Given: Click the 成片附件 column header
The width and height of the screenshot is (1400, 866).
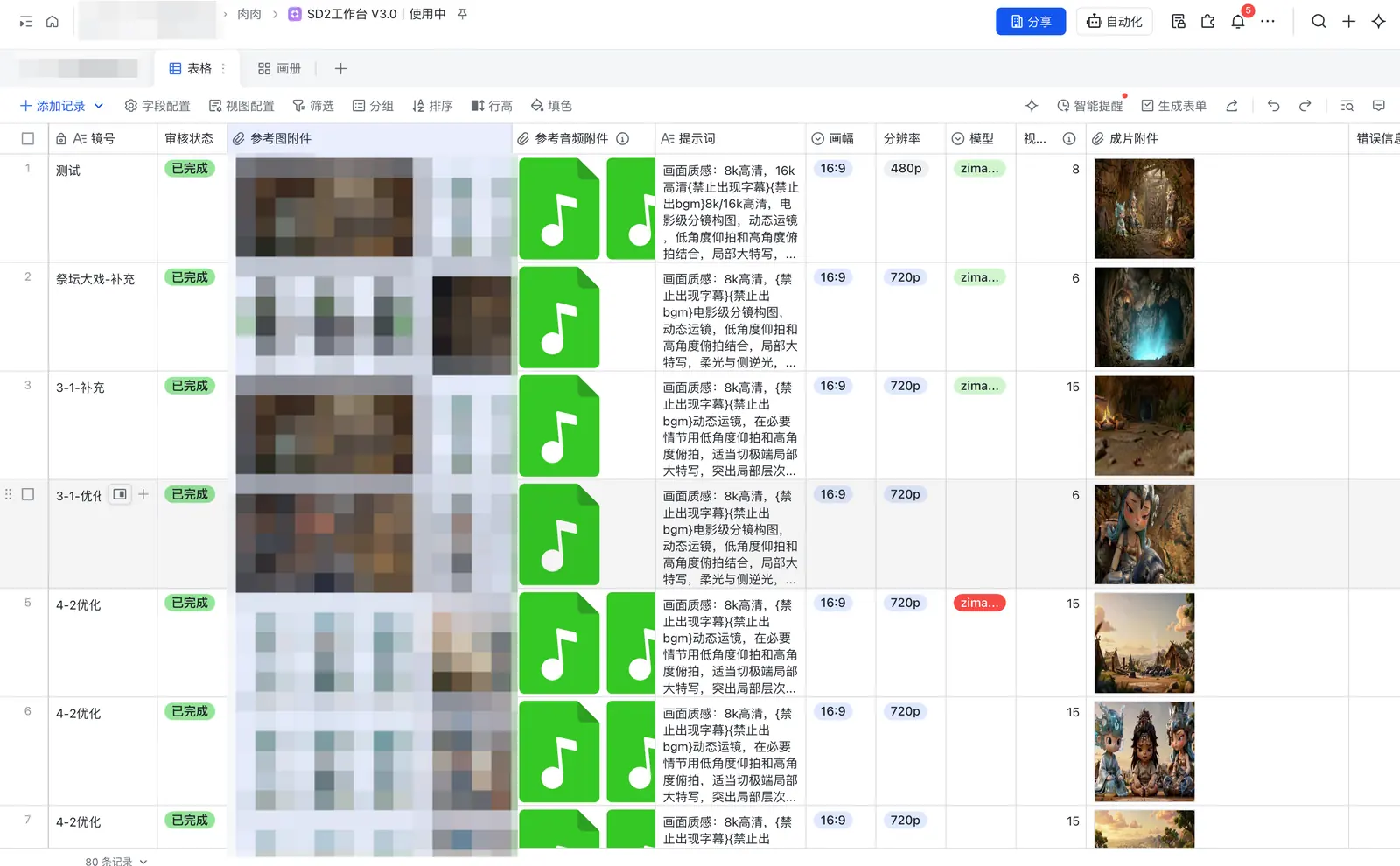Looking at the screenshot, I should [x=1216, y=138].
